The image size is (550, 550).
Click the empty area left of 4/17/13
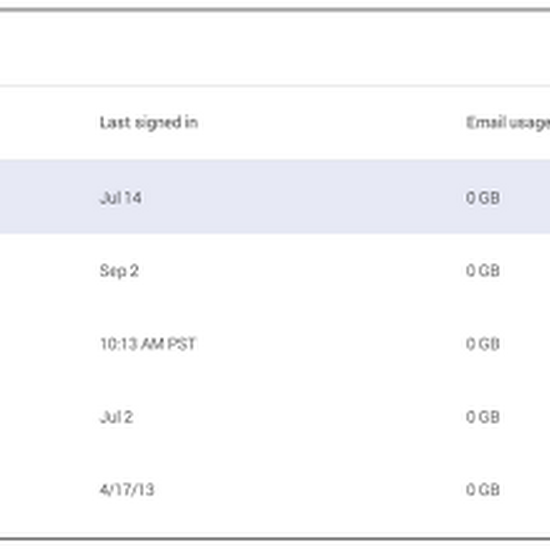(x=49, y=490)
